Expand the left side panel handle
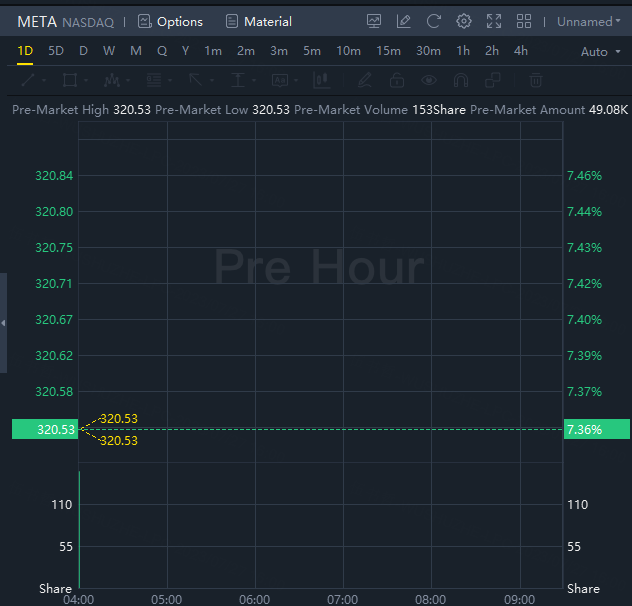This screenshot has width=632, height=606. pos(3,322)
